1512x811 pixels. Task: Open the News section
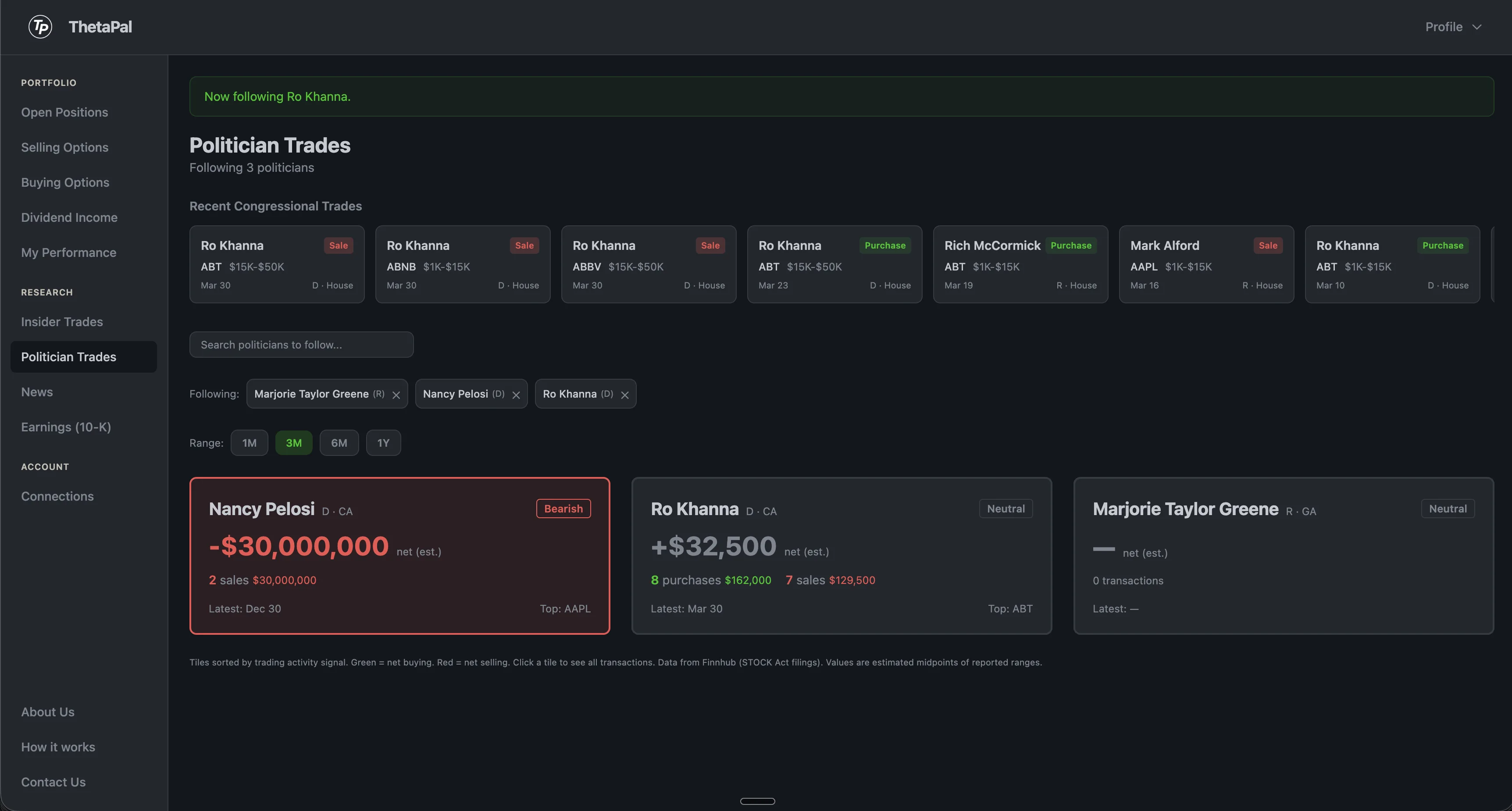click(37, 391)
